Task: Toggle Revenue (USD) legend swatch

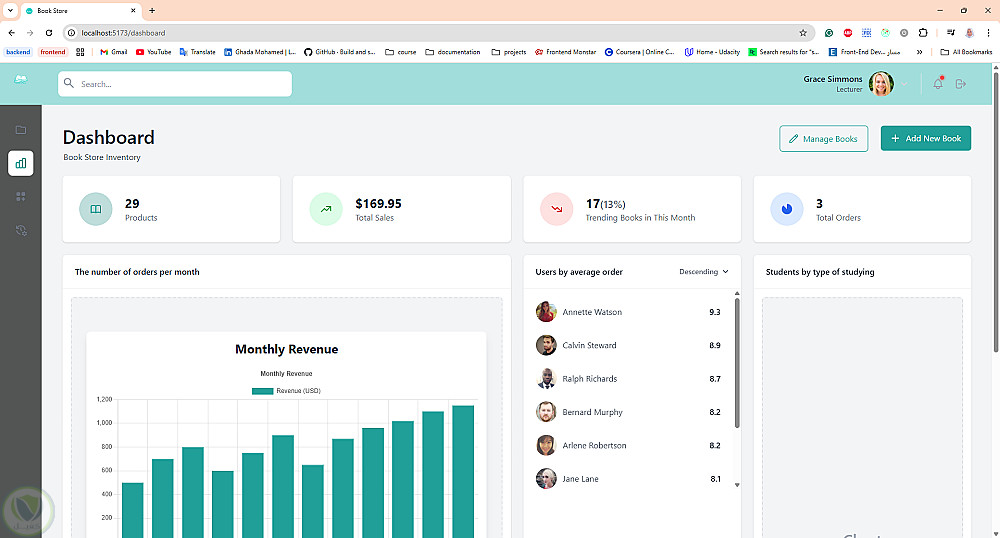Action: tap(262, 391)
